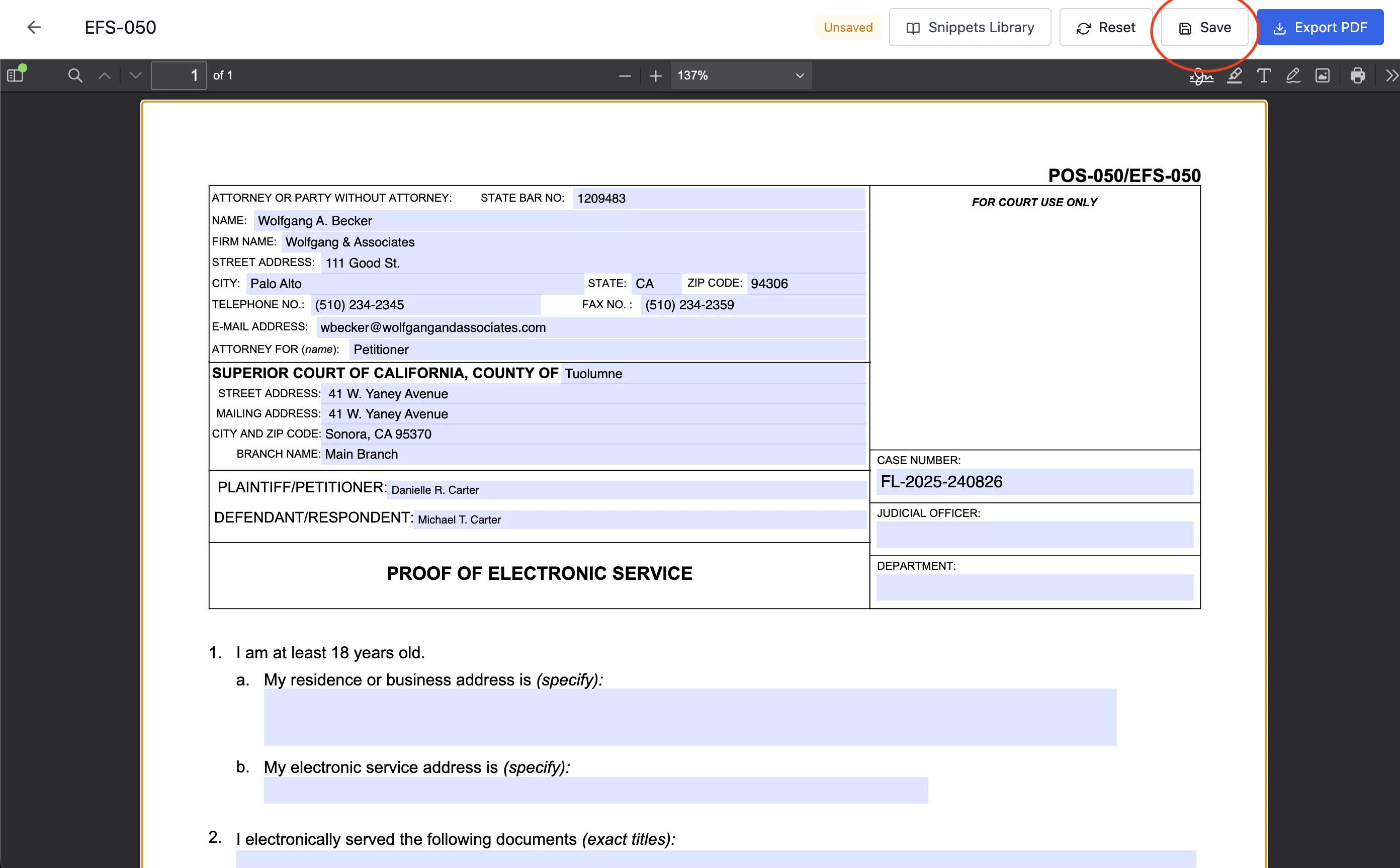Open the Snippets Library
This screenshot has height=868, width=1400.
(970, 27)
